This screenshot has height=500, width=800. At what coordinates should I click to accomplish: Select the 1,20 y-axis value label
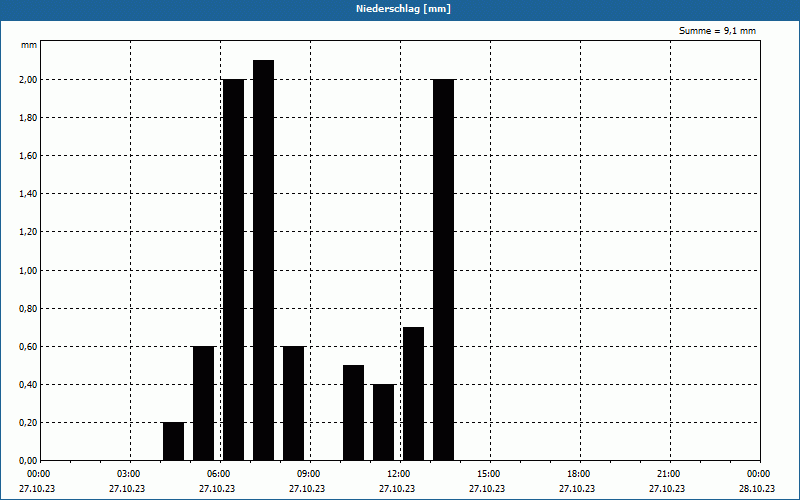pos(28,232)
